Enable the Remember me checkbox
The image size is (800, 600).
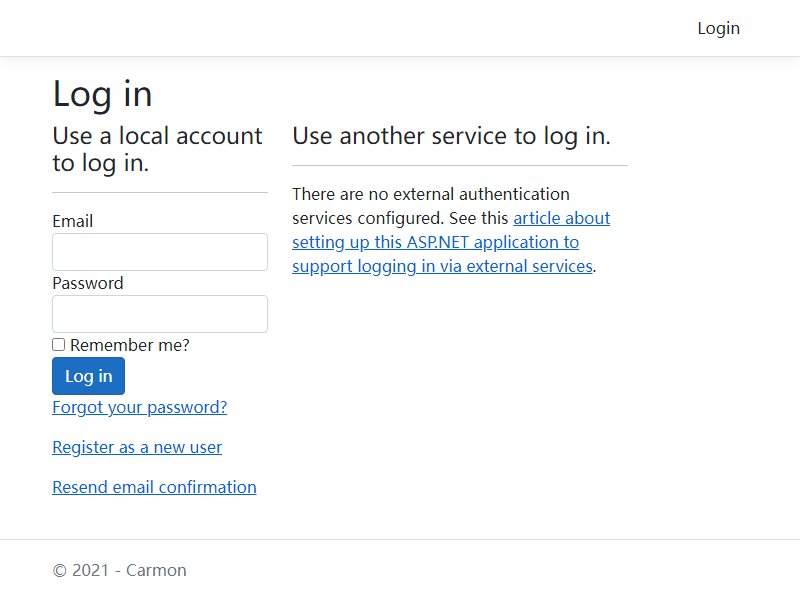59,345
